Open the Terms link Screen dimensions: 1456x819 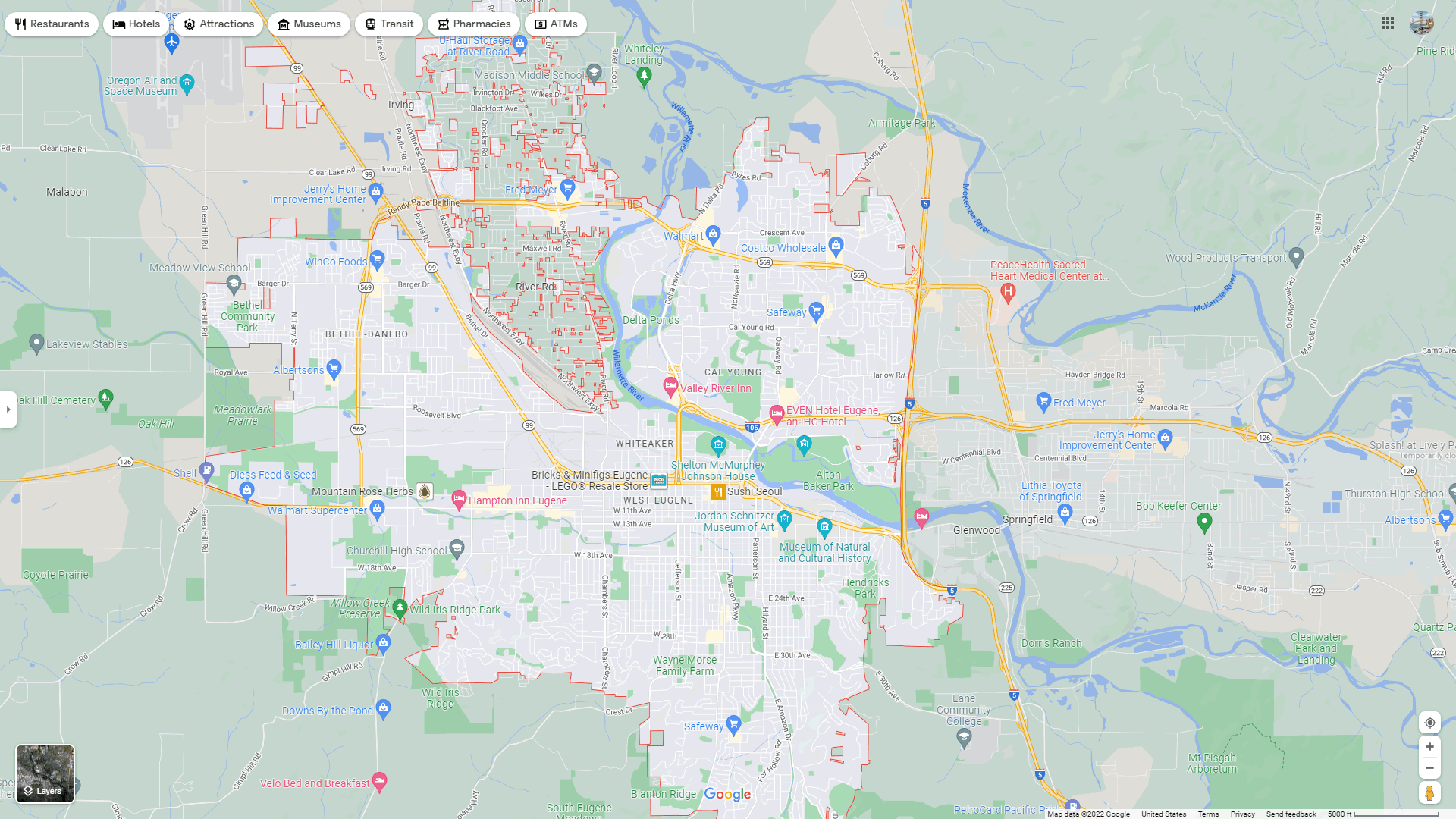[x=1208, y=814]
